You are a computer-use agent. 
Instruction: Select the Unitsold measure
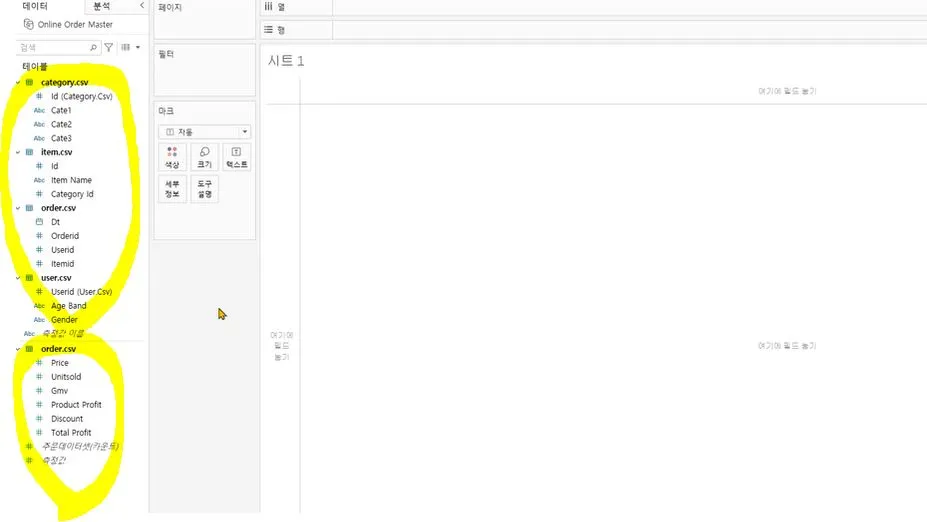click(66, 377)
